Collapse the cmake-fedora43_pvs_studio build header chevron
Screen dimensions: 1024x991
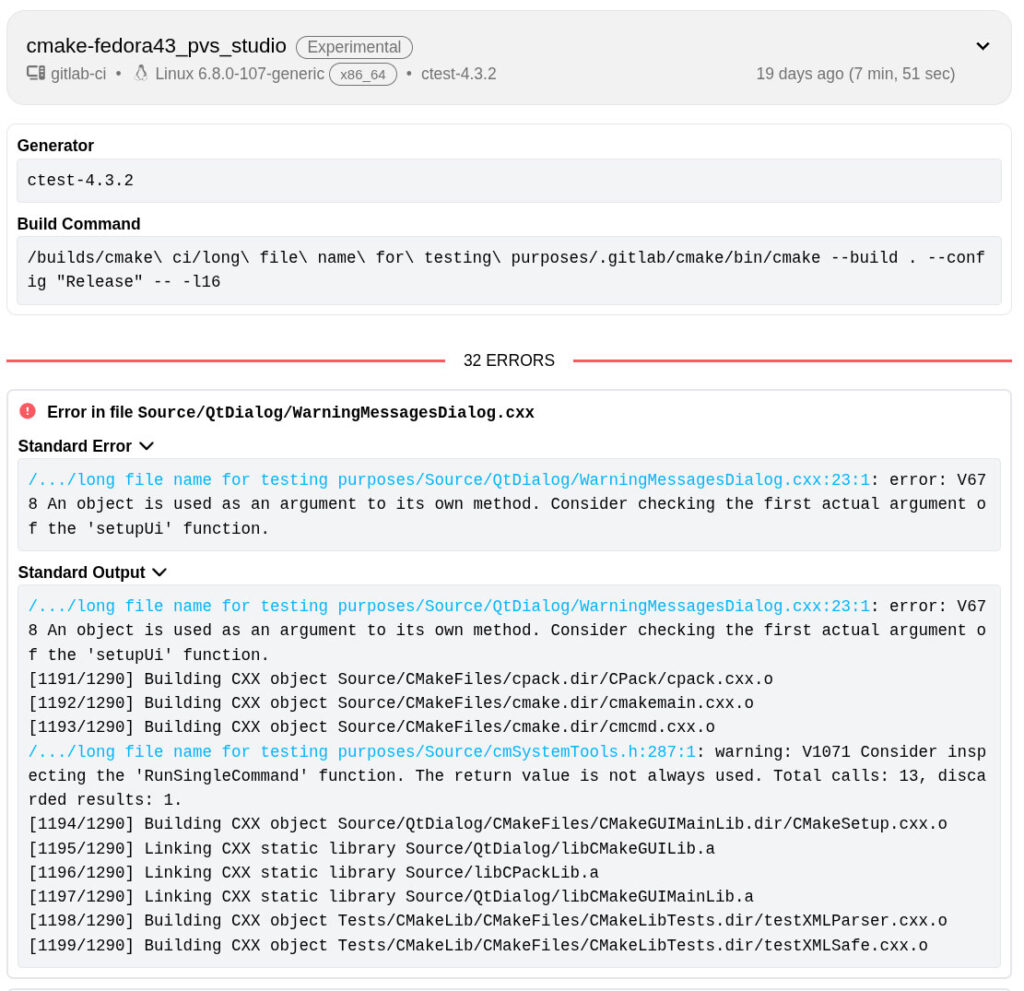(982, 46)
